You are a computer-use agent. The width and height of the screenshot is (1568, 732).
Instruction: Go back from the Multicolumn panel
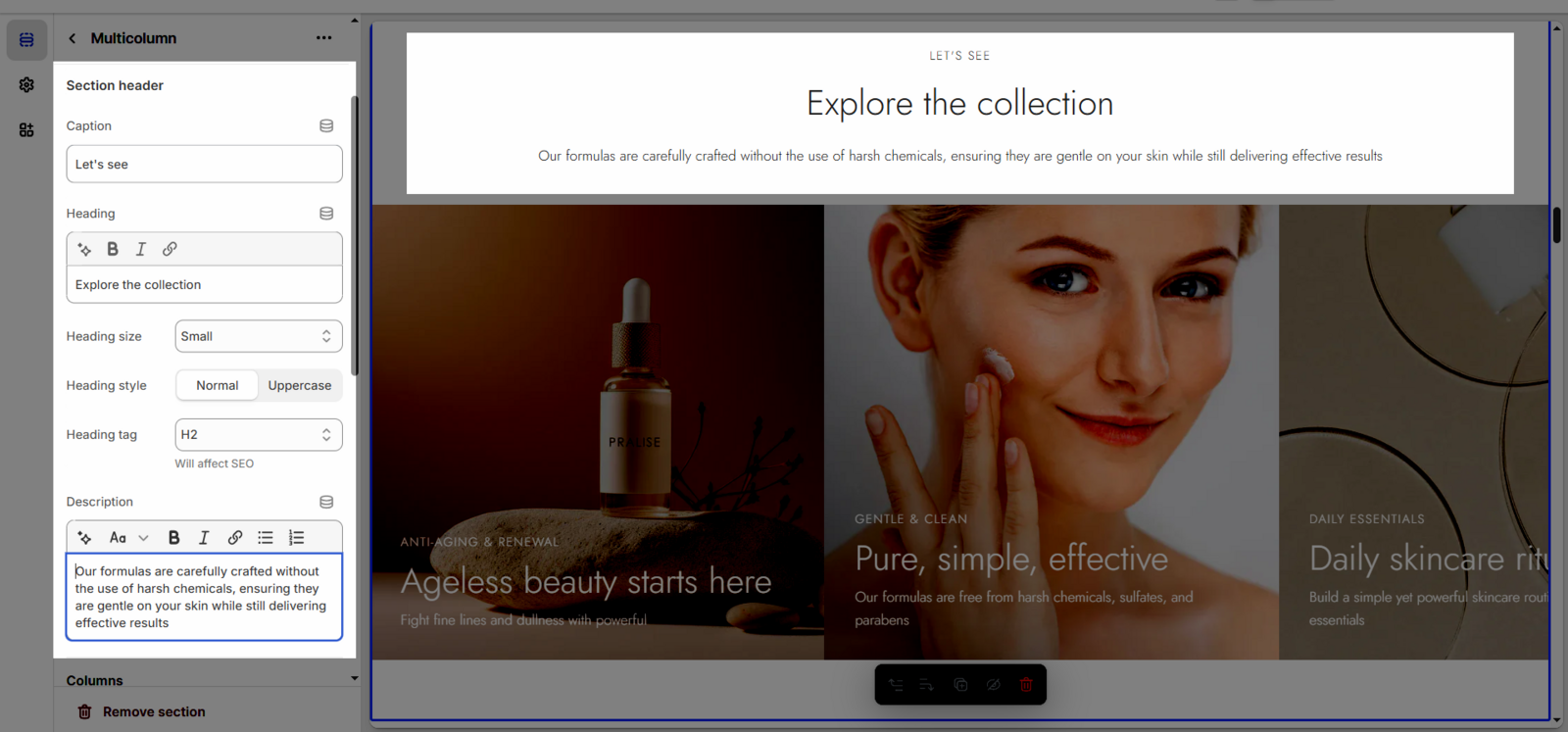click(73, 38)
